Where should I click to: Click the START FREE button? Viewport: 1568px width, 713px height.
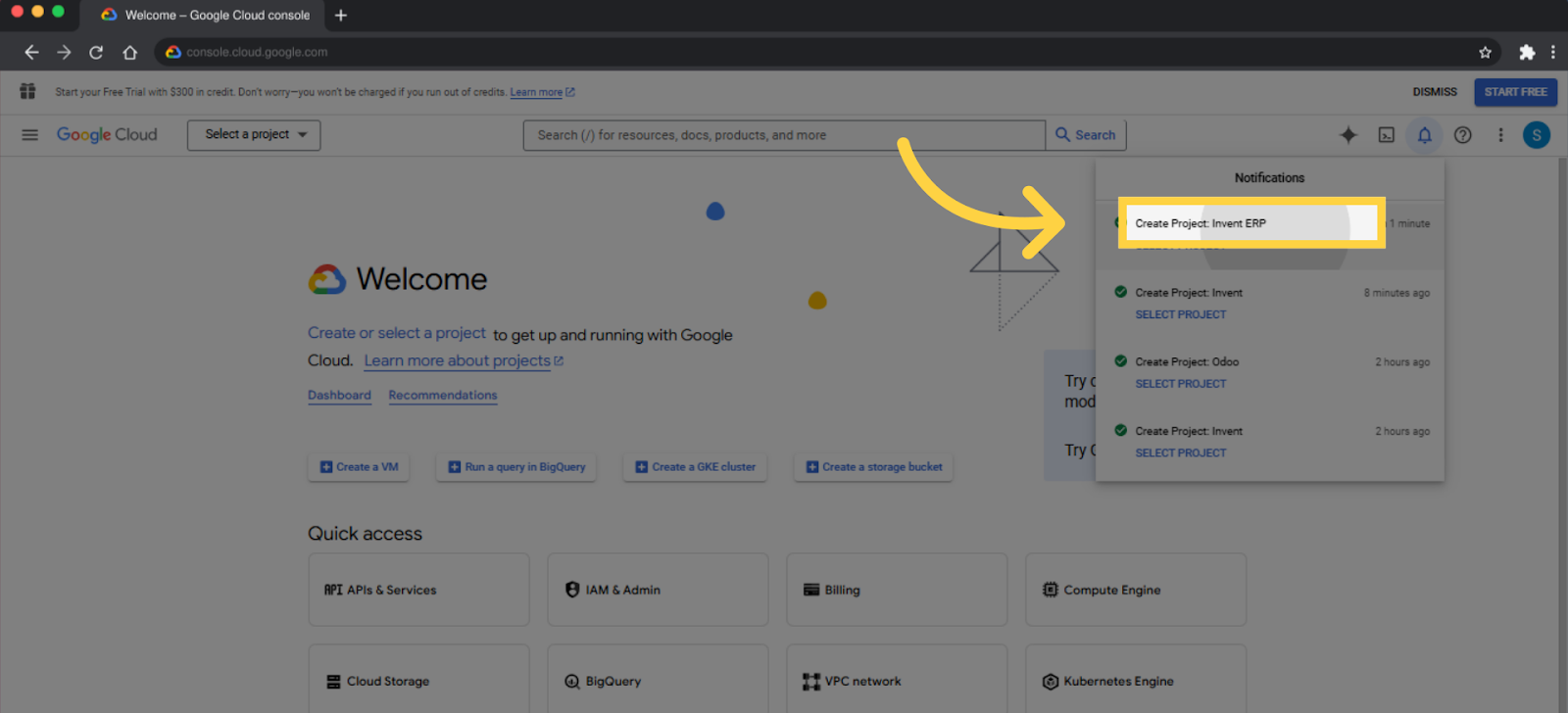1515,92
